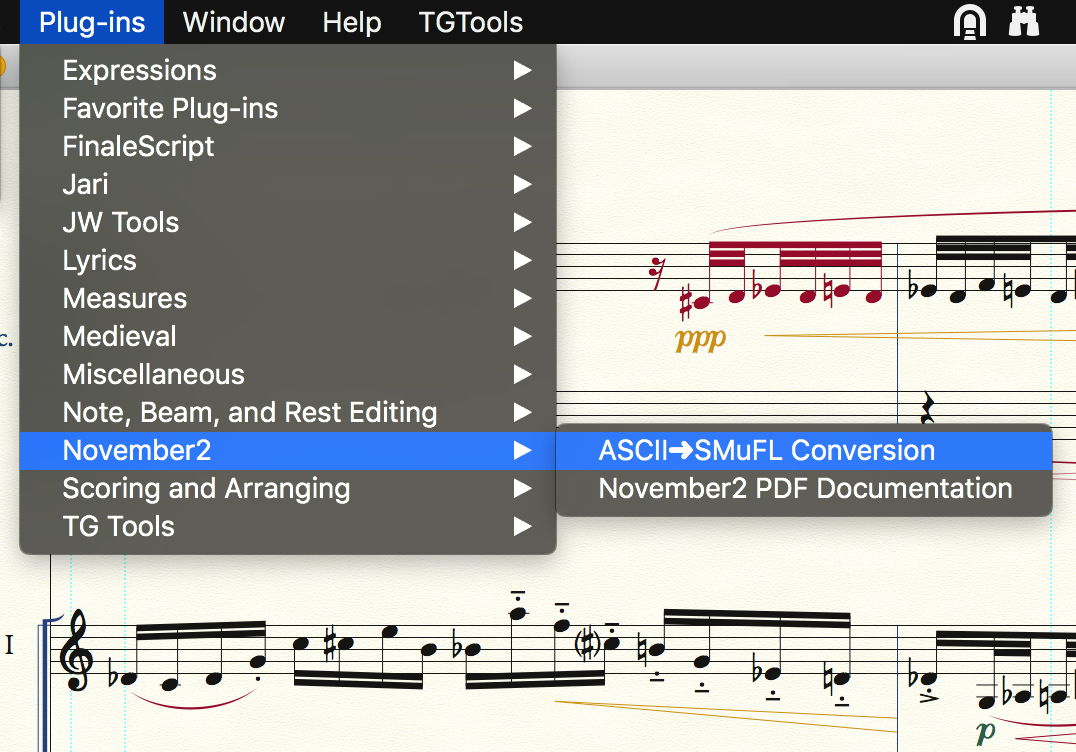Click the green p dynamic marking

pyautogui.click(x=986, y=731)
